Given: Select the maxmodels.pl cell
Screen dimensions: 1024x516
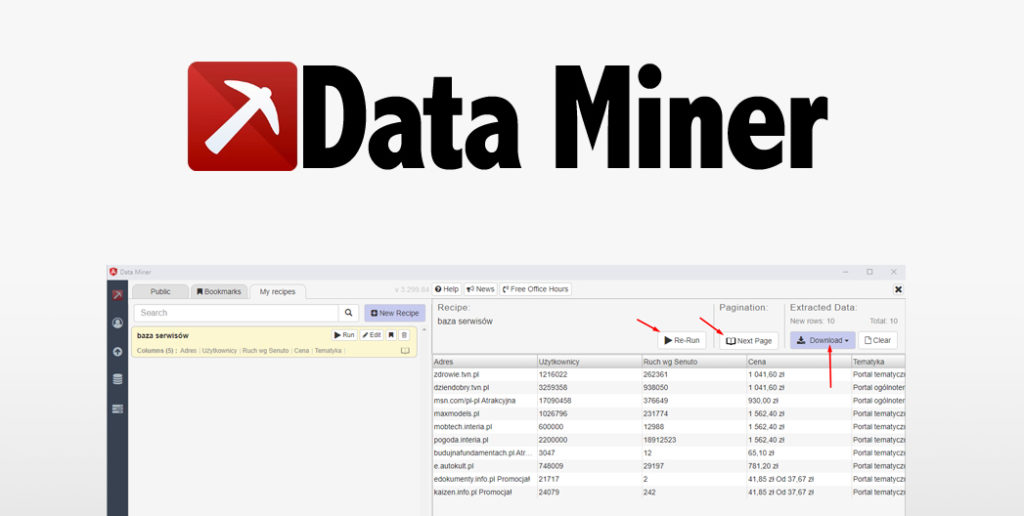Looking at the screenshot, I should 485,414.
